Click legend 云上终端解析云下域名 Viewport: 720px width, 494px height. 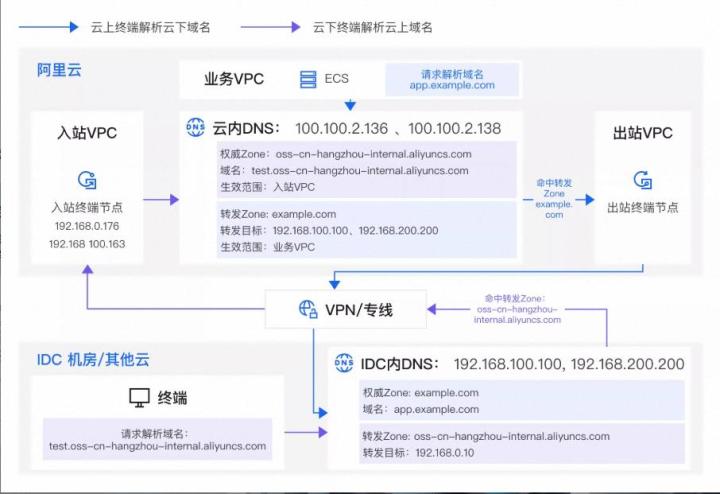pyautogui.click(x=151, y=27)
